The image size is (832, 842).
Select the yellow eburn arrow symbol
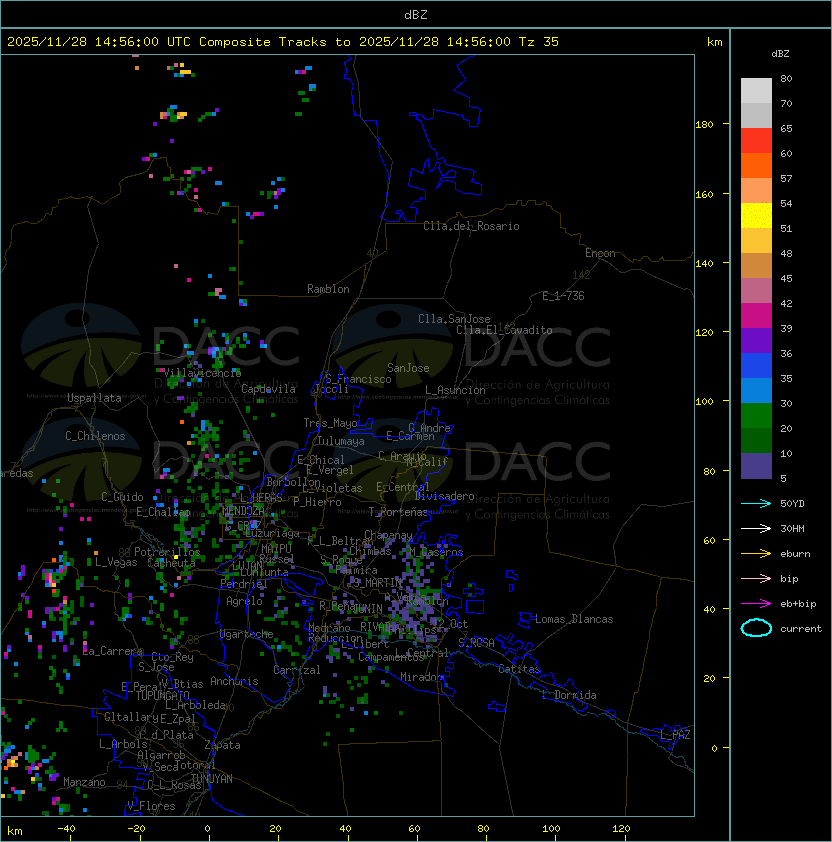[756, 554]
